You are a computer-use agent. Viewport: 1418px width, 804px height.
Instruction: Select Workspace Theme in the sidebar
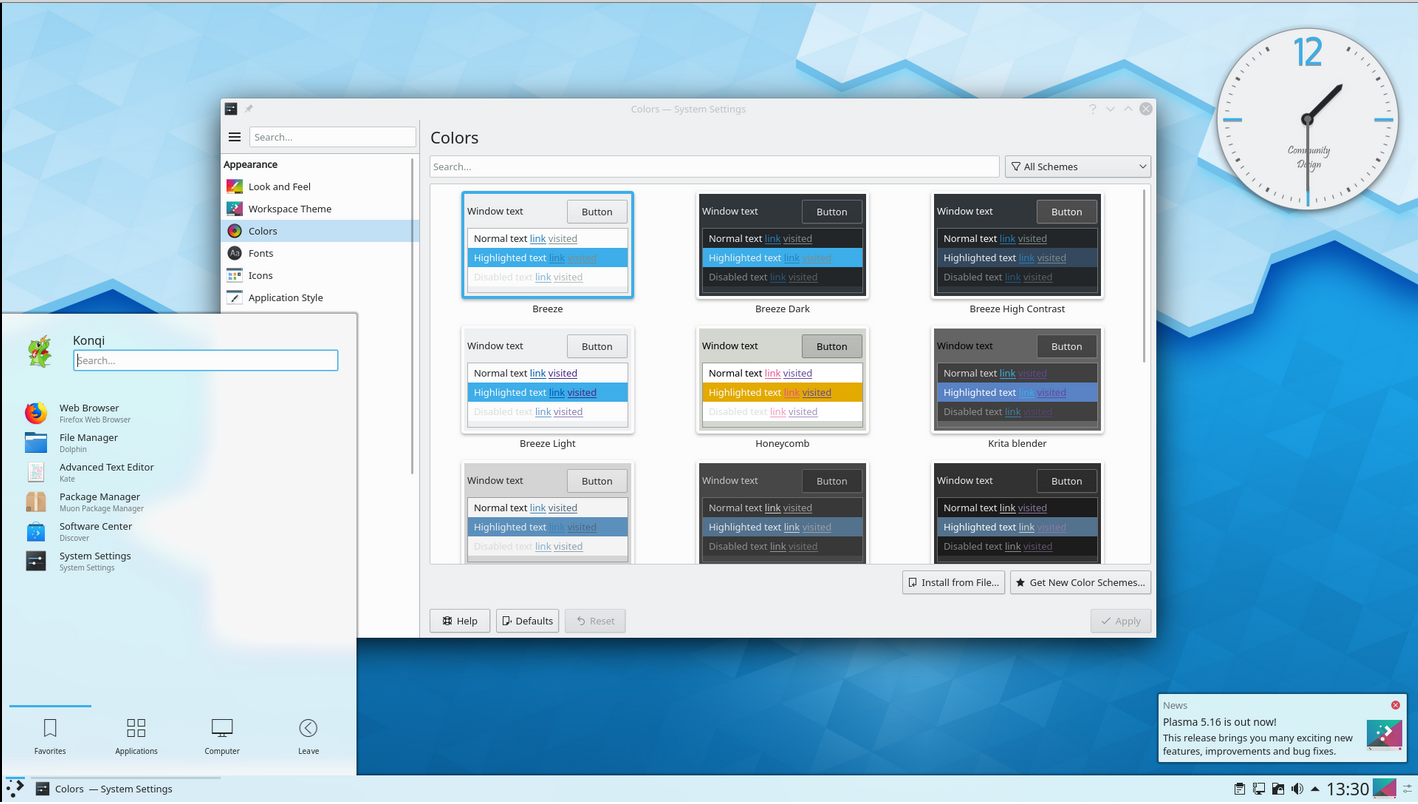tap(291, 208)
